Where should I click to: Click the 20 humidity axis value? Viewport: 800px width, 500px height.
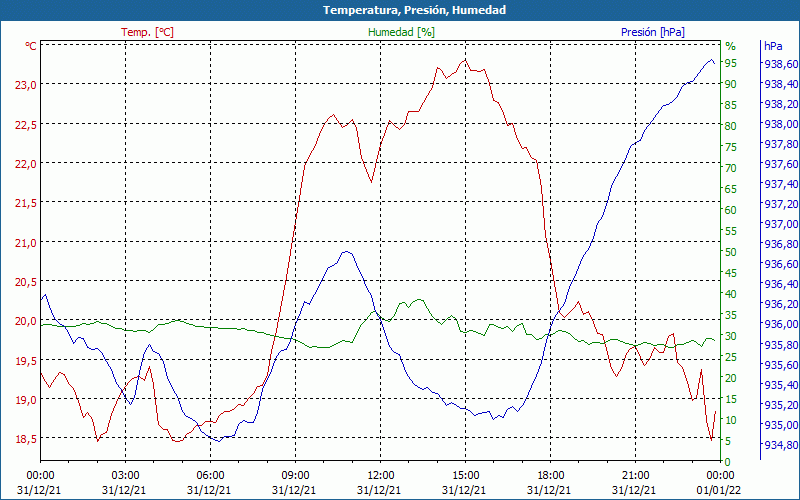[731, 378]
